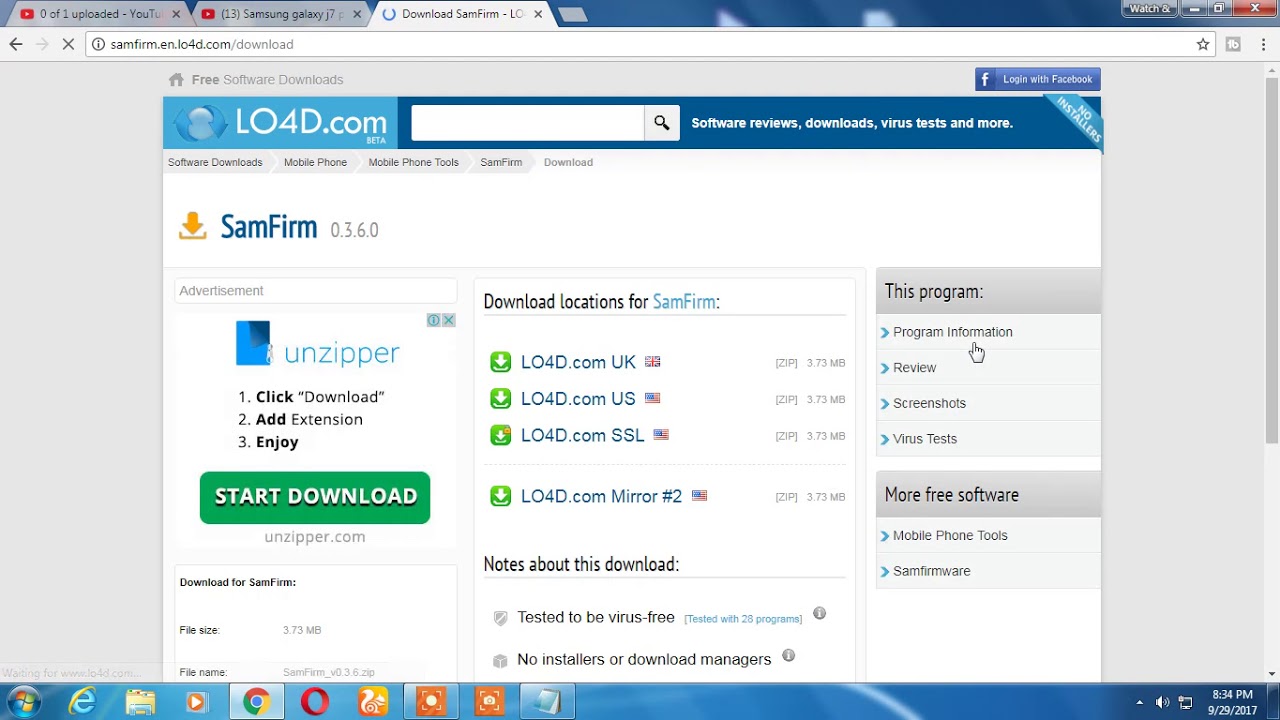Viewport: 1280px width, 720px height.
Task: Show hidden tray icons arrow
Action: [x=1139, y=702]
